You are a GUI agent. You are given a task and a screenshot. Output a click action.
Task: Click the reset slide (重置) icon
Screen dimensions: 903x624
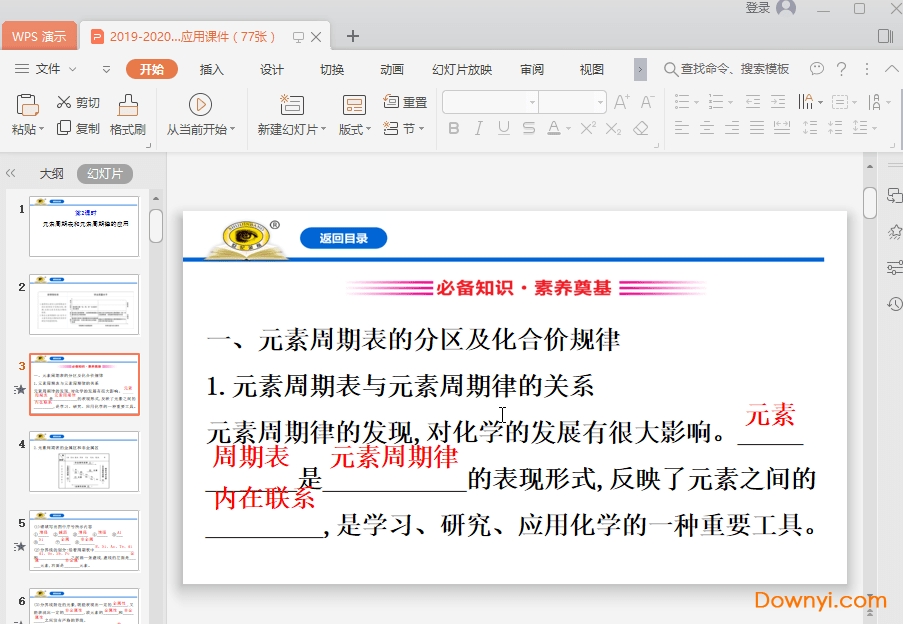tap(402, 103)
